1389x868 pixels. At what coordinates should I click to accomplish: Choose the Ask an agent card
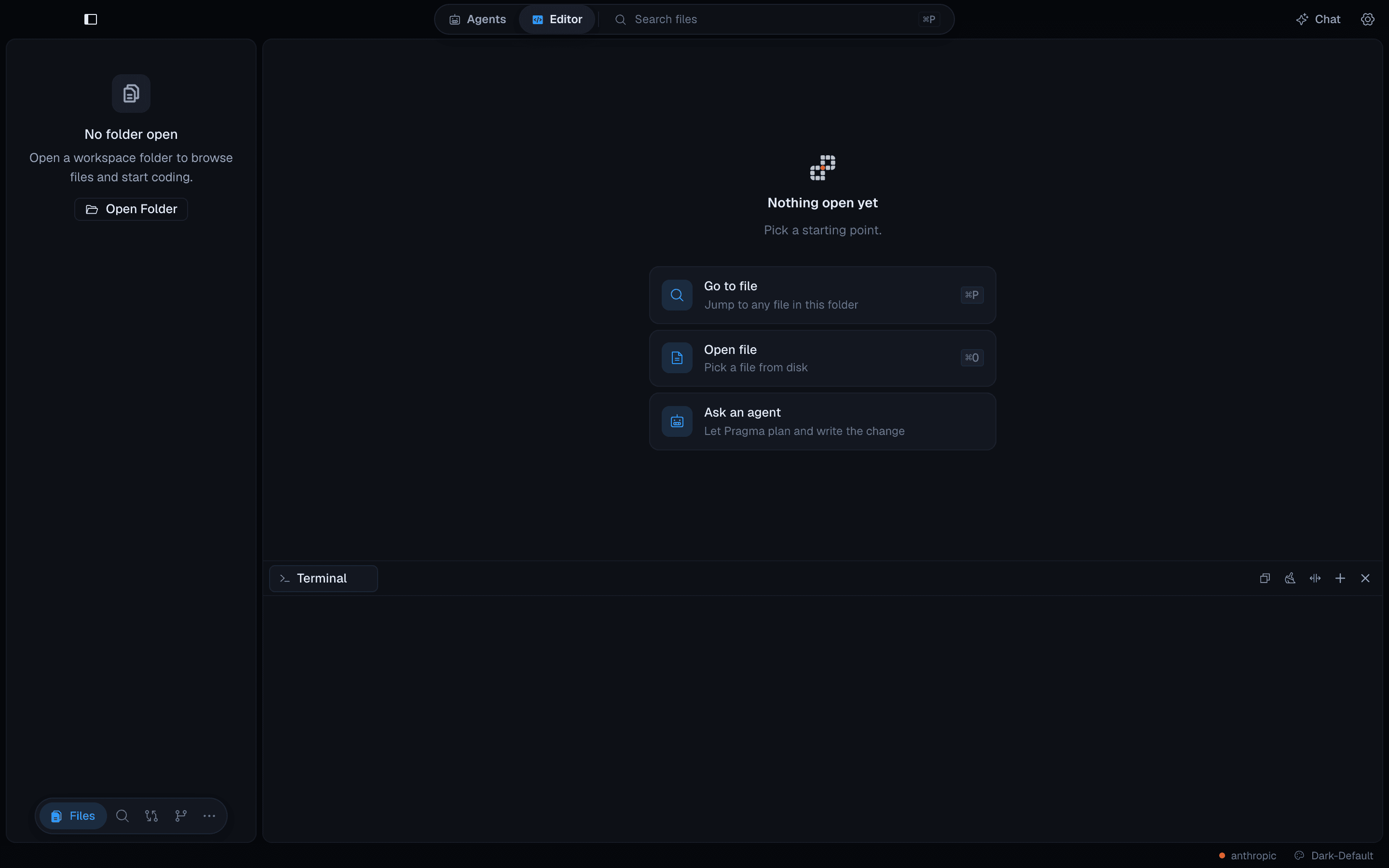coord(822,421)
